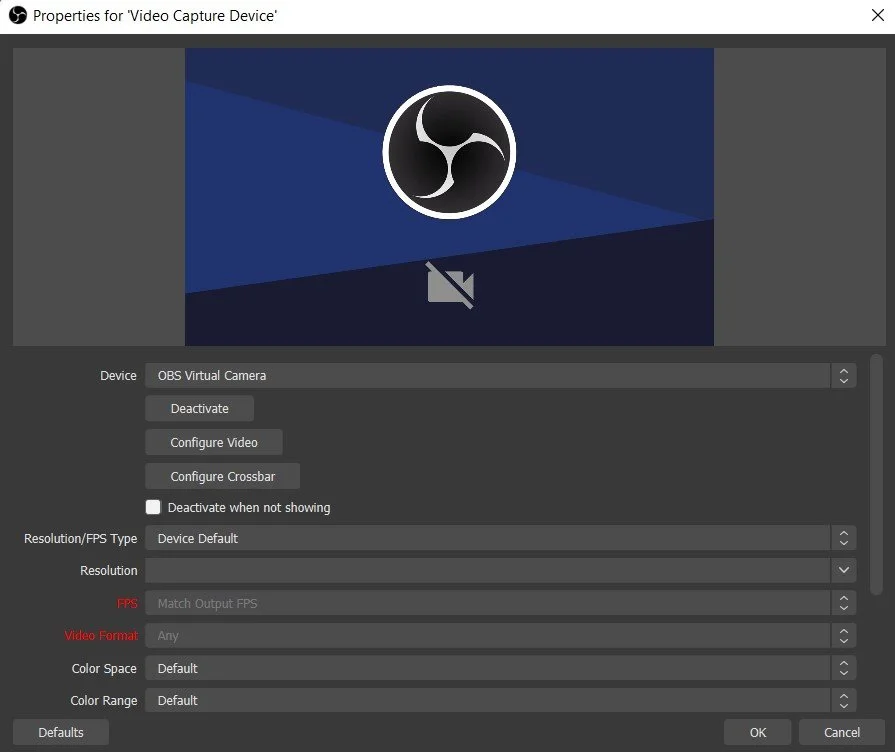This screenshot has height=752, width=895.
Task: Click the empty Resolution input field
Action: click(x=488, y=570)
